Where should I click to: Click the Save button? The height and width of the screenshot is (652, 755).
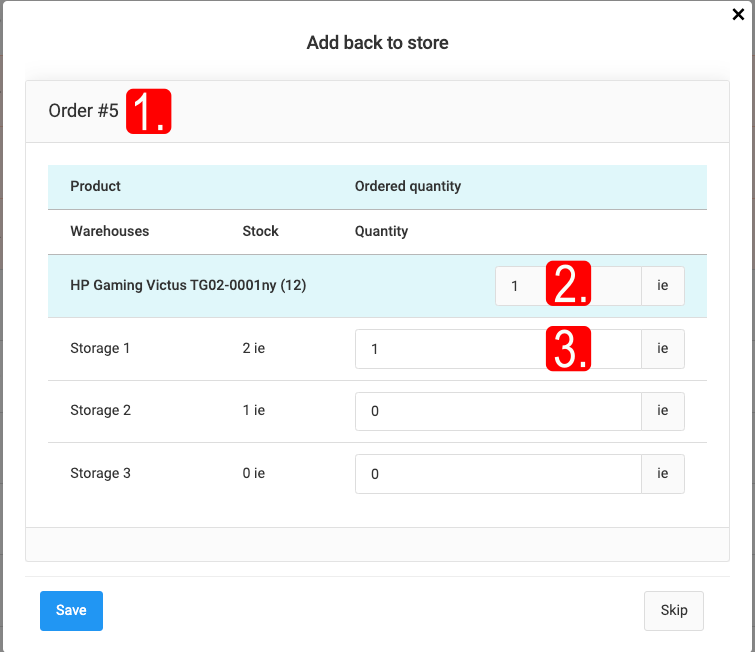(71, 610)
